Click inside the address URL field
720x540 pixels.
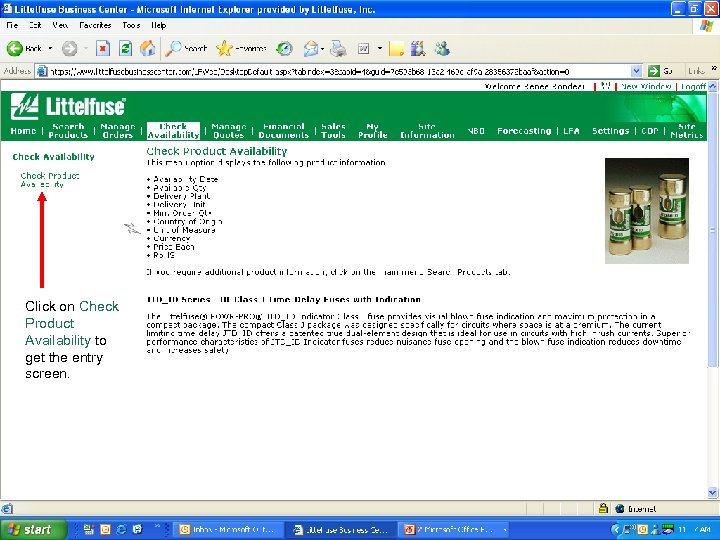click(x=339, y=71)
